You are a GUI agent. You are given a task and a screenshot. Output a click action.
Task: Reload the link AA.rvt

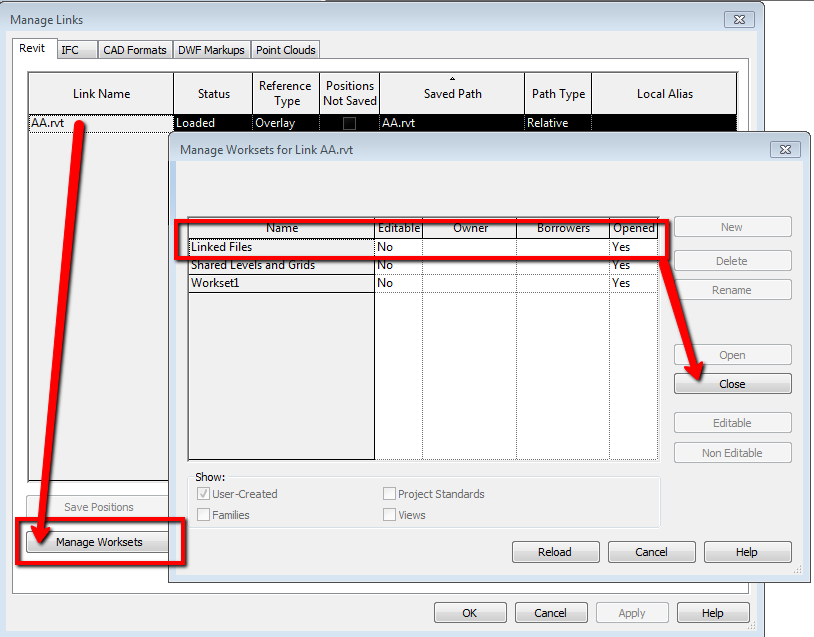[x=555, y=551]
